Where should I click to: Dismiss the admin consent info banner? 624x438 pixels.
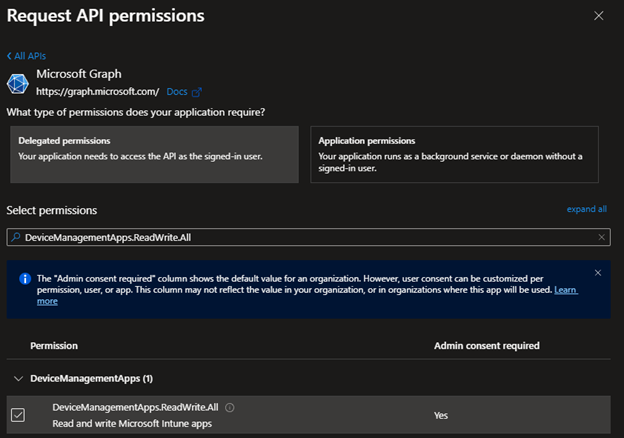click(598, 273)
